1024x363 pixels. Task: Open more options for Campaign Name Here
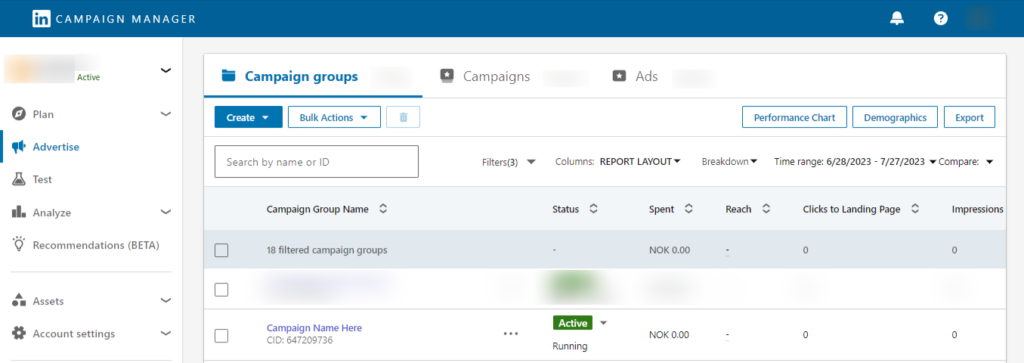point(511,334)
